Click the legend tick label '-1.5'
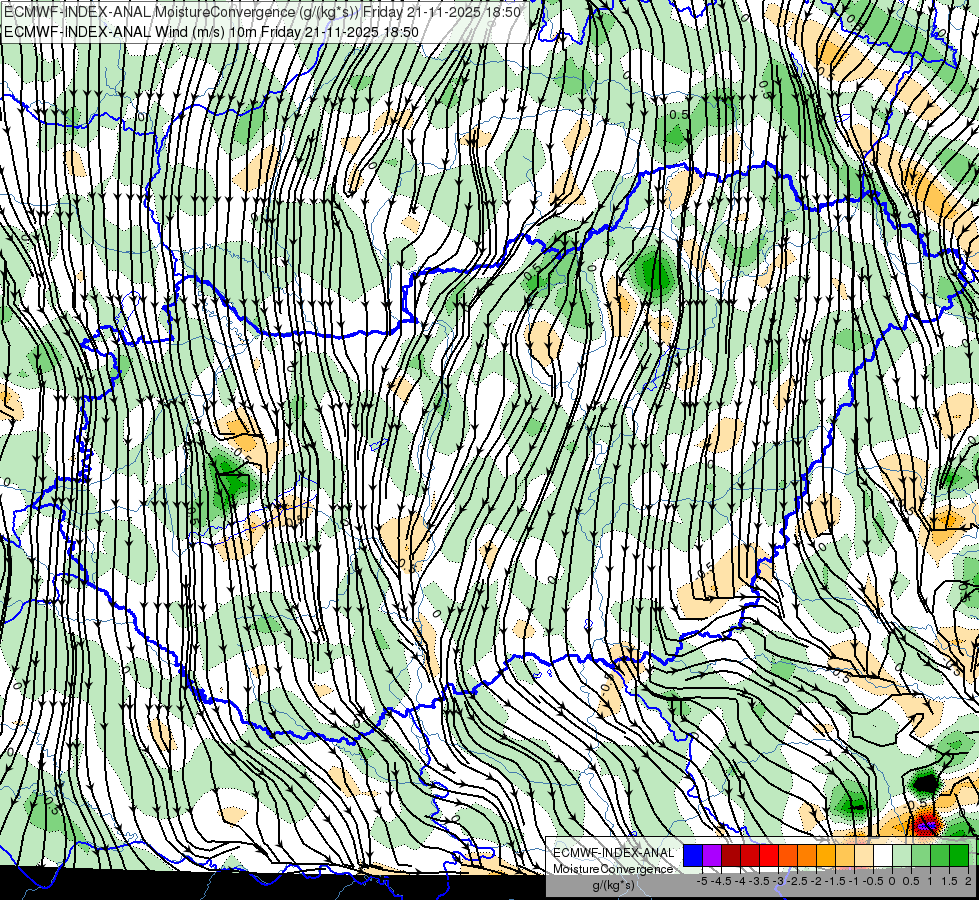 click(x=835, y=881)
